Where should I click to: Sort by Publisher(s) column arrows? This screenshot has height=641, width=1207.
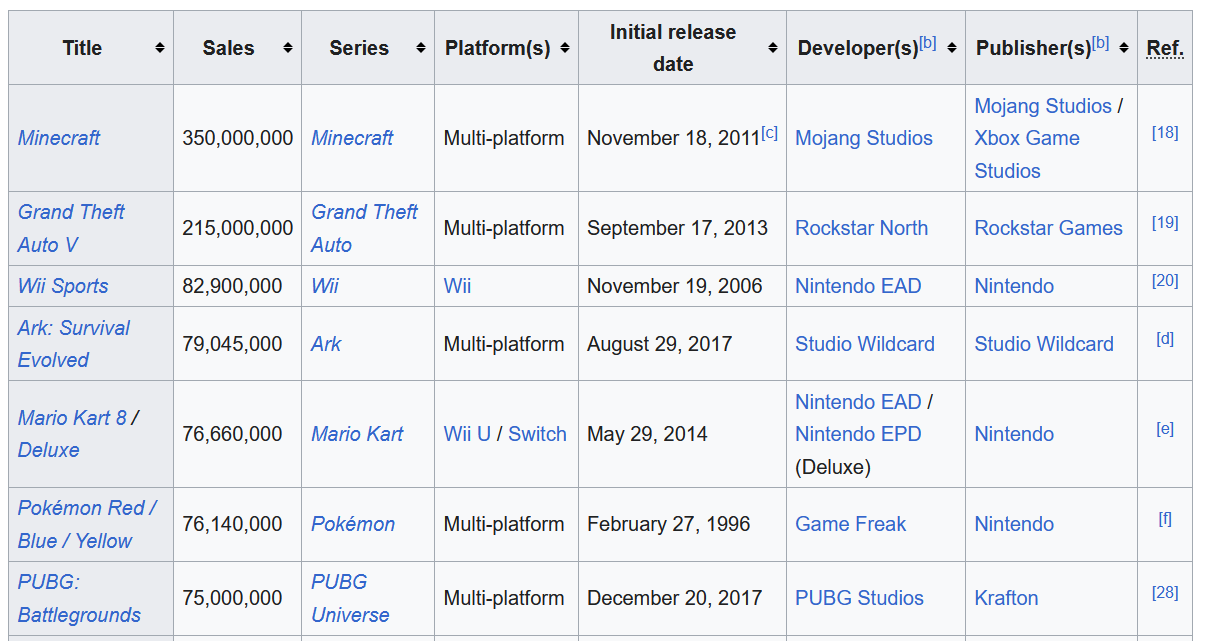tap(1124, 48)
